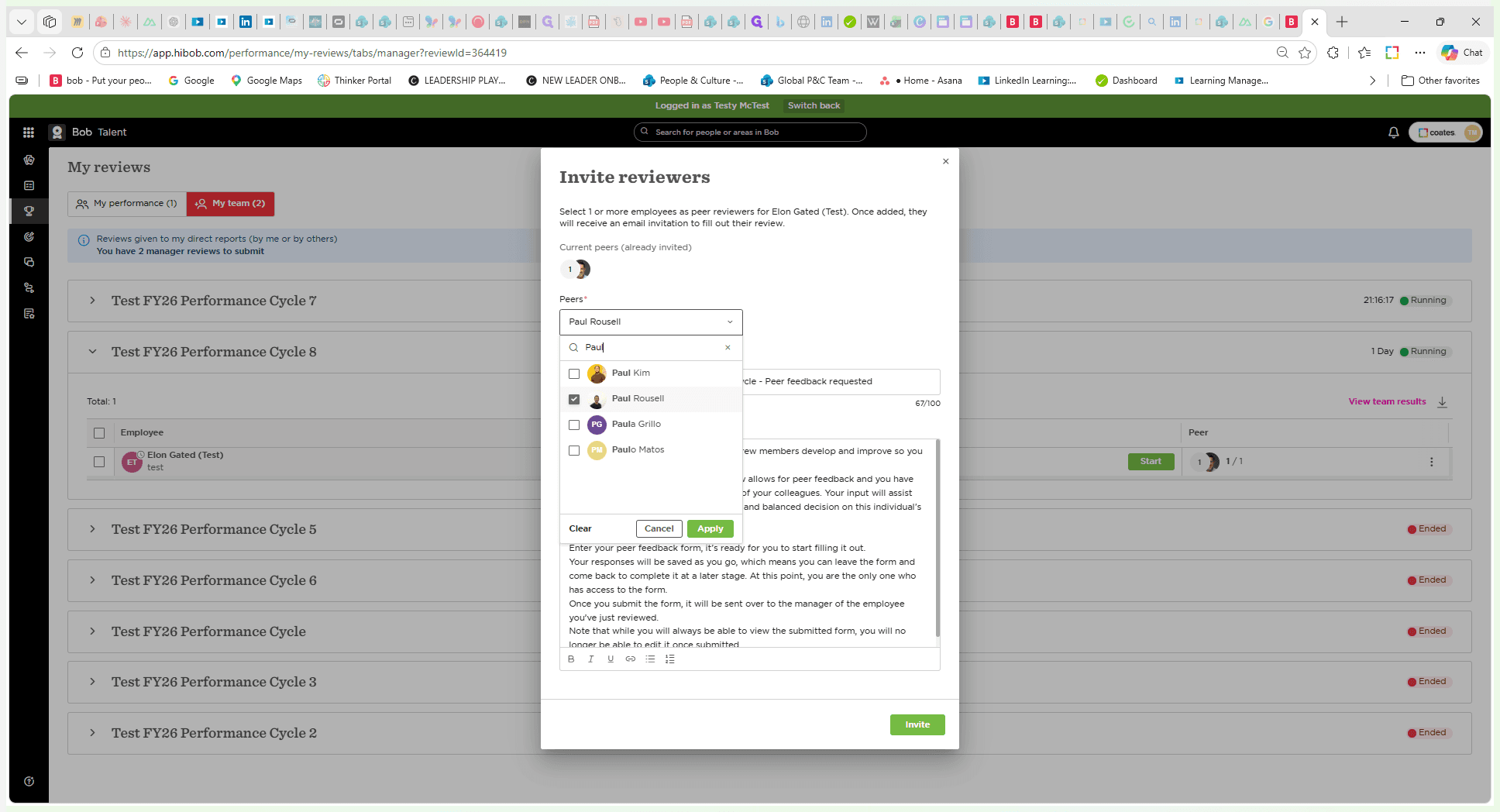The width and height of the screenshot is (1500, 812).
Task: Expand Test FY26 Performance Cycle 5
Action: (x=92, y=529)
